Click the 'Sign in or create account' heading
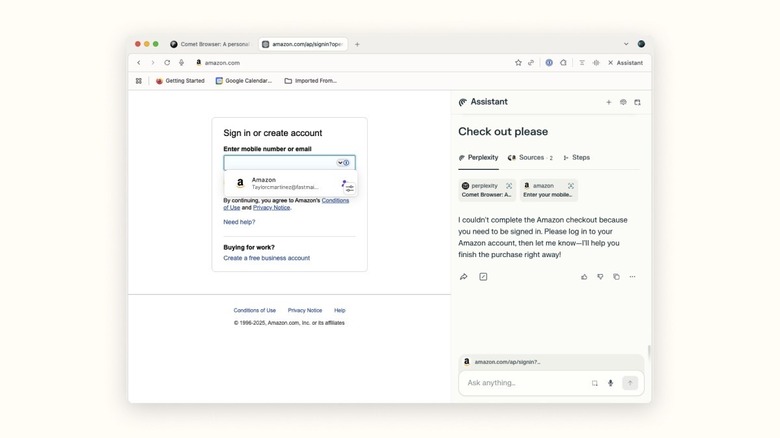The image size is (780, 438). coord(273,133)
